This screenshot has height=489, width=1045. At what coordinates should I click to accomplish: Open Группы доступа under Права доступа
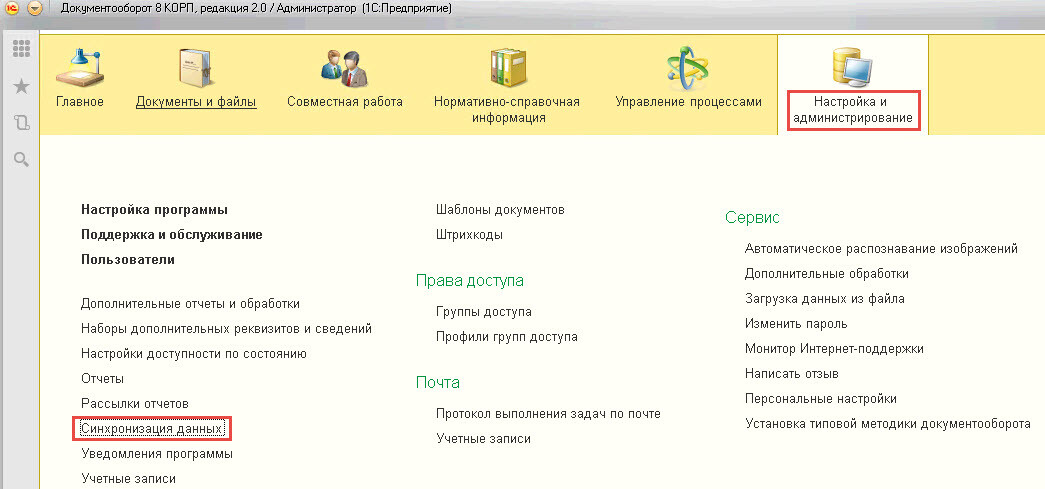(484, 312)
